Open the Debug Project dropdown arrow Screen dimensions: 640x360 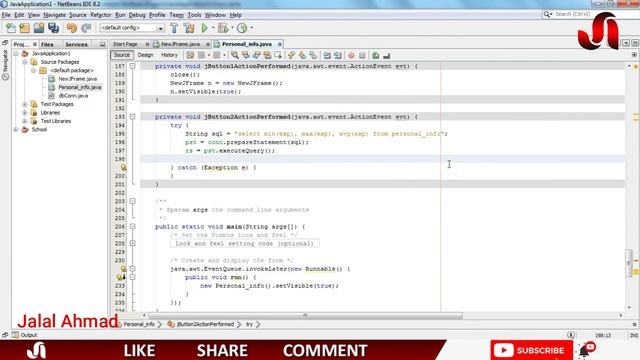(x=232, y=28)
